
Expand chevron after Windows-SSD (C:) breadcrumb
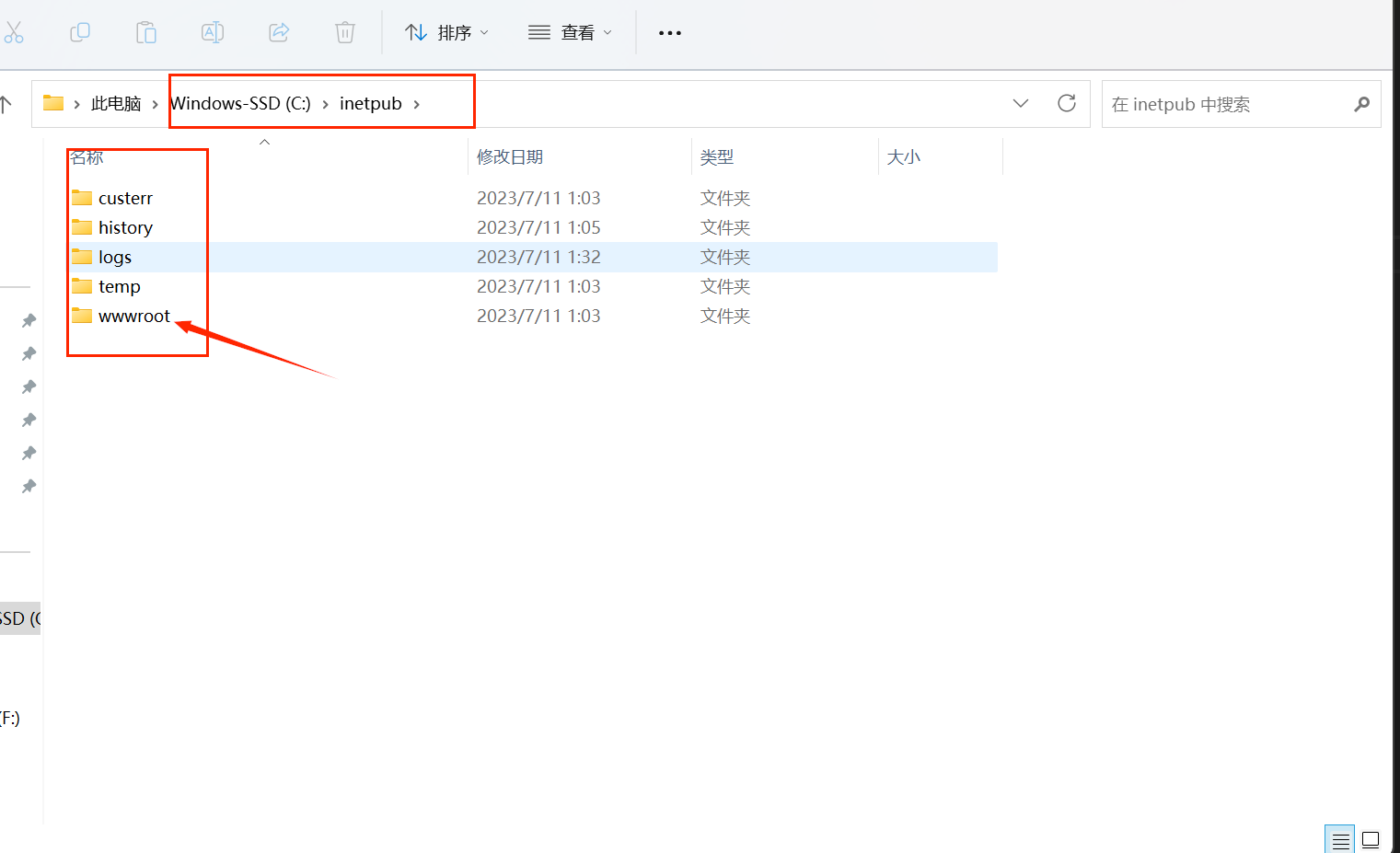[x=325, y=104]
